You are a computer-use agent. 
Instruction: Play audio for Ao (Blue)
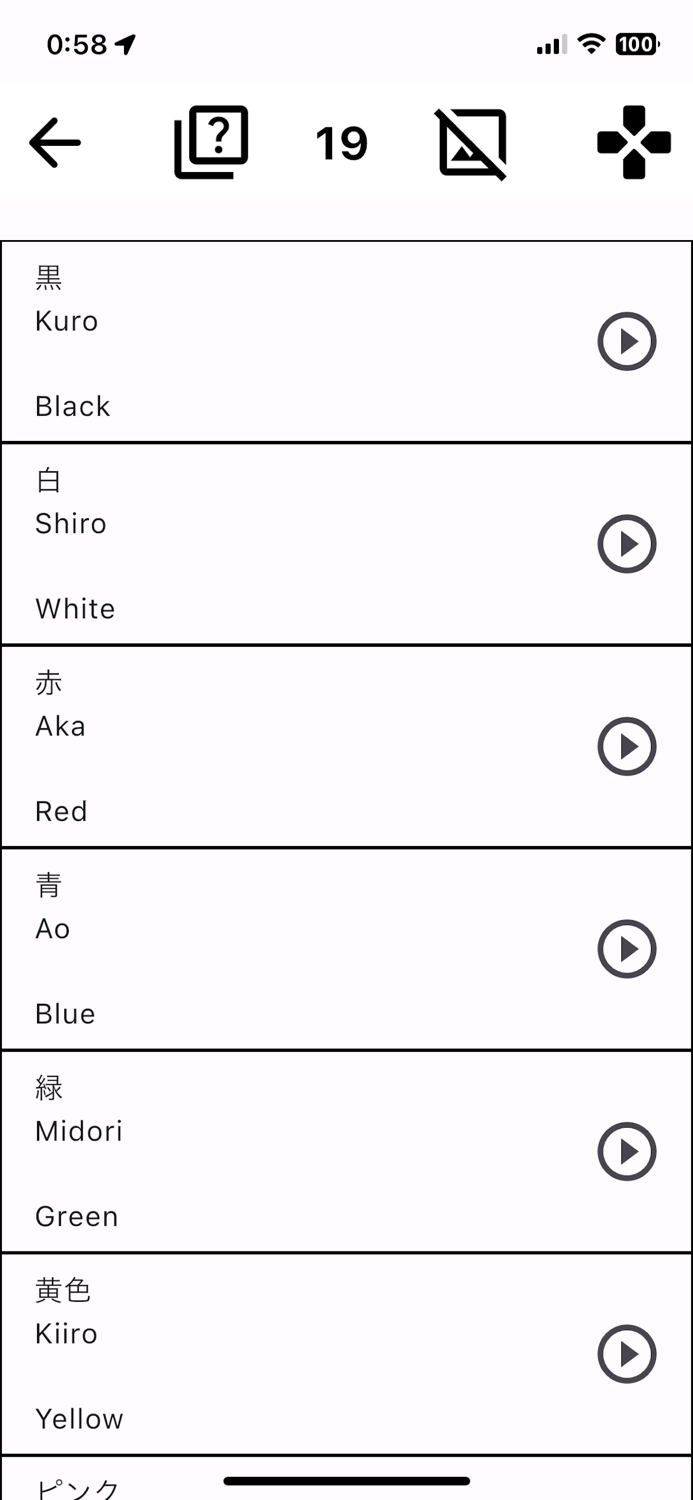pyautogui.click(x=627, y=948)
